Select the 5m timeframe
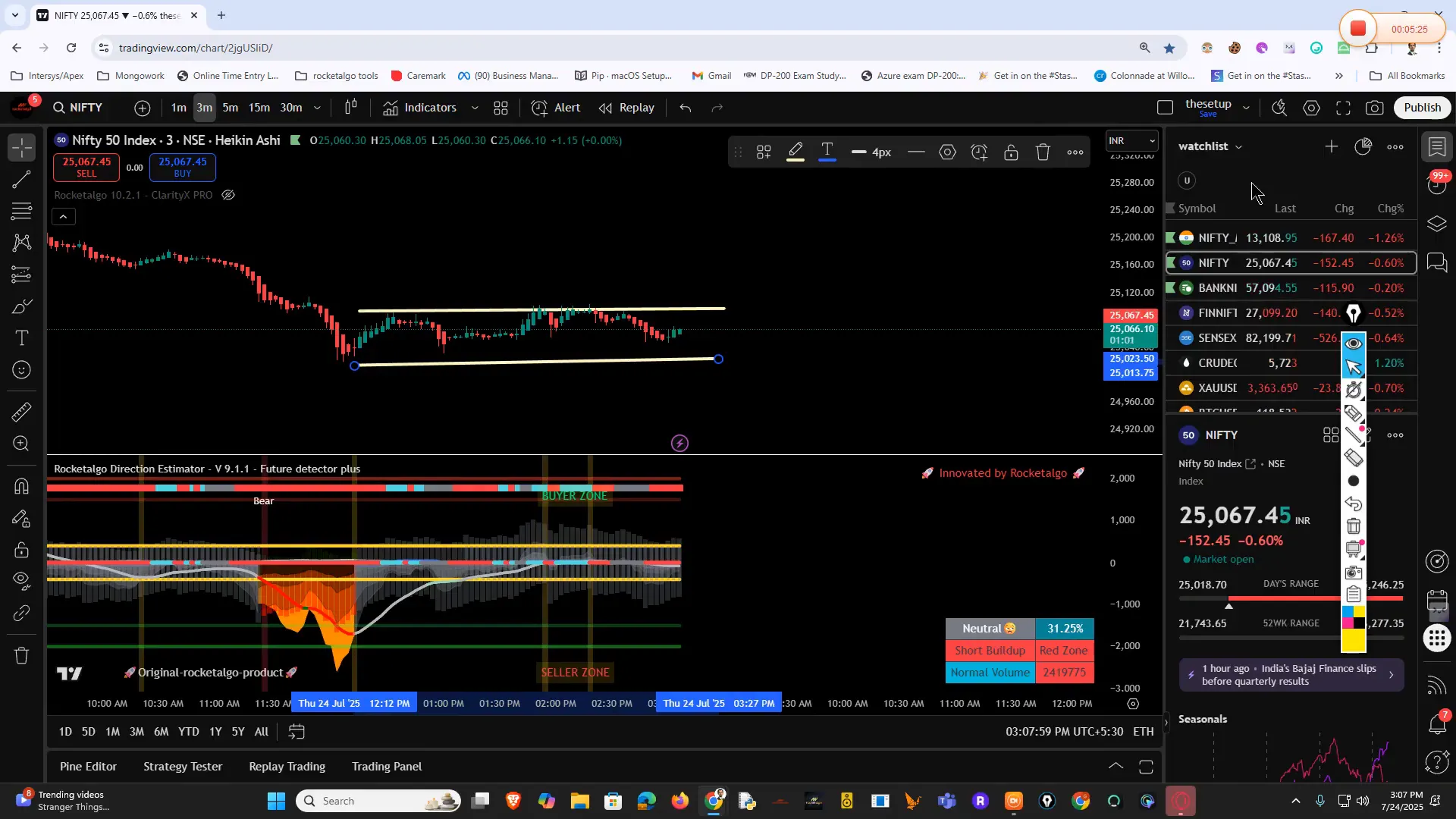 point(231,108)
